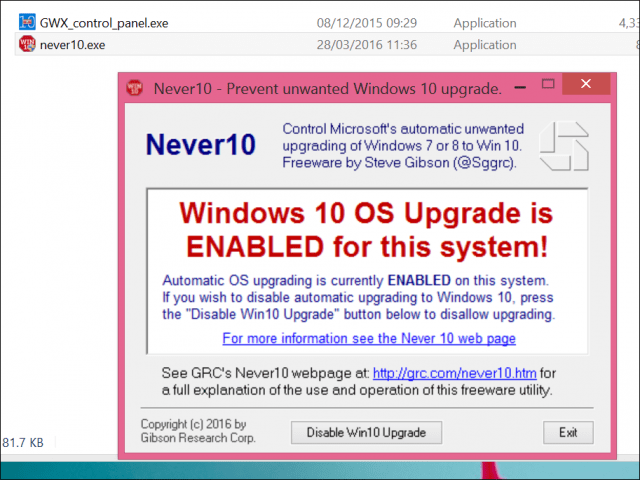Click the Freeware by Steve Gibson text
The image size is (640, 480).
(400, 163)
